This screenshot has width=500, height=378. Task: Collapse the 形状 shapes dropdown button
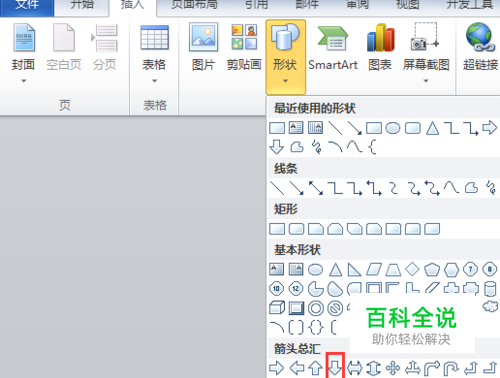[x=285, y=57]
